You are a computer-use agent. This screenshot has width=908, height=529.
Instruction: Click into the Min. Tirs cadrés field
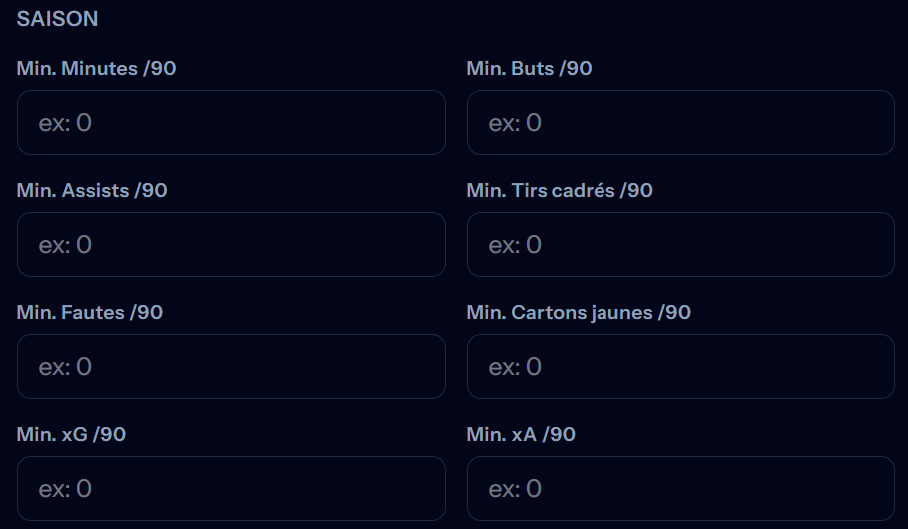tap(680, 245)
